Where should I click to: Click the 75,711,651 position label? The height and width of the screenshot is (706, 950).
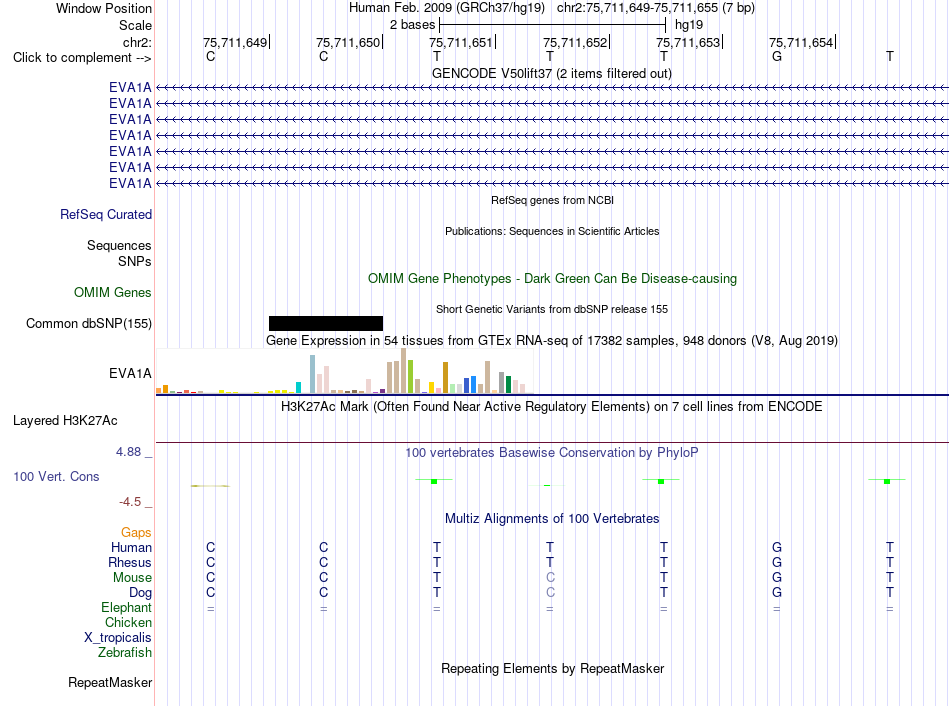461,42
